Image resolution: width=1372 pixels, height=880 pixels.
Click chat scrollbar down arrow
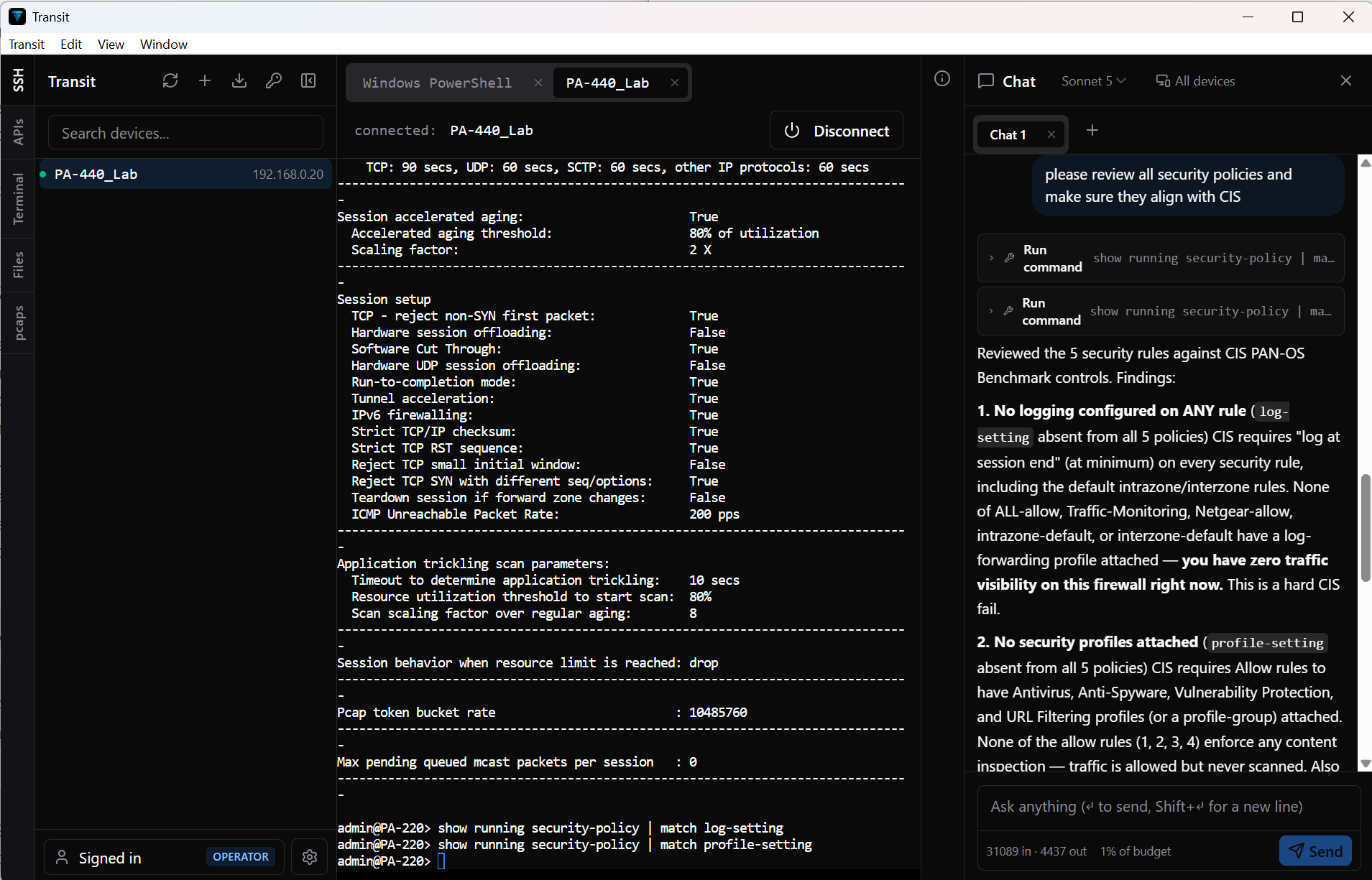[1366, 764]
